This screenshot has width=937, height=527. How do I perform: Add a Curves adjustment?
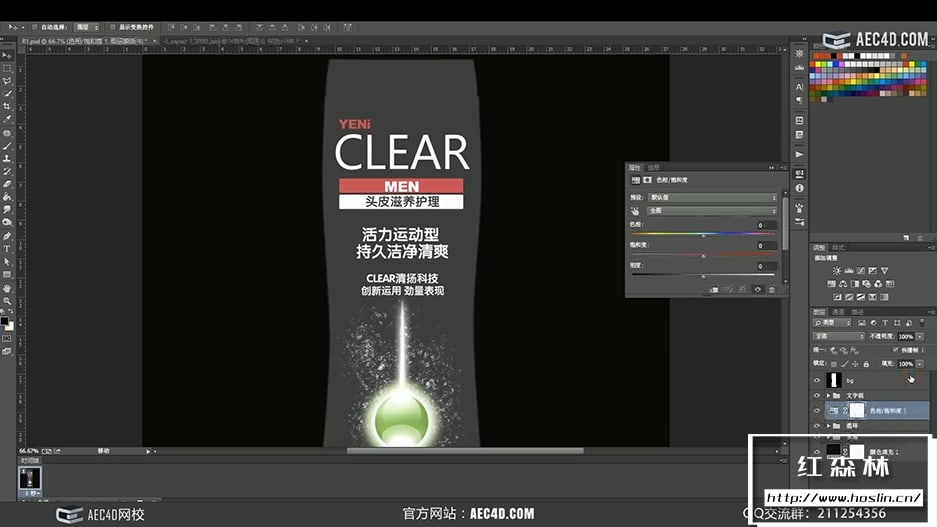click(861, 271)
